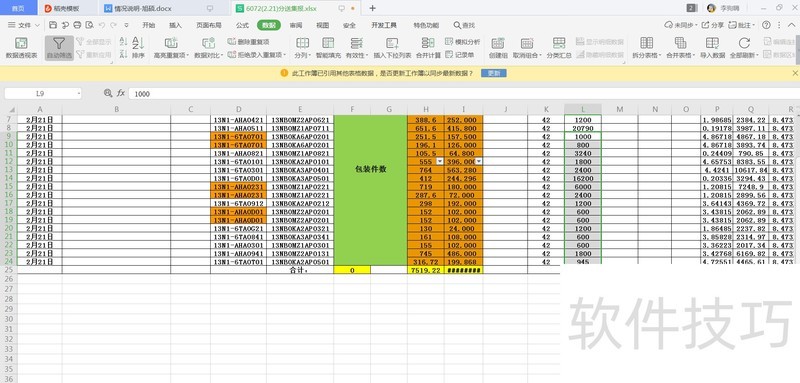Image resolution: width=800 pixels, height=383 pixels.
Task: Open 分列 text to columns
Action: pyautogui.click(x=302, y=48)
